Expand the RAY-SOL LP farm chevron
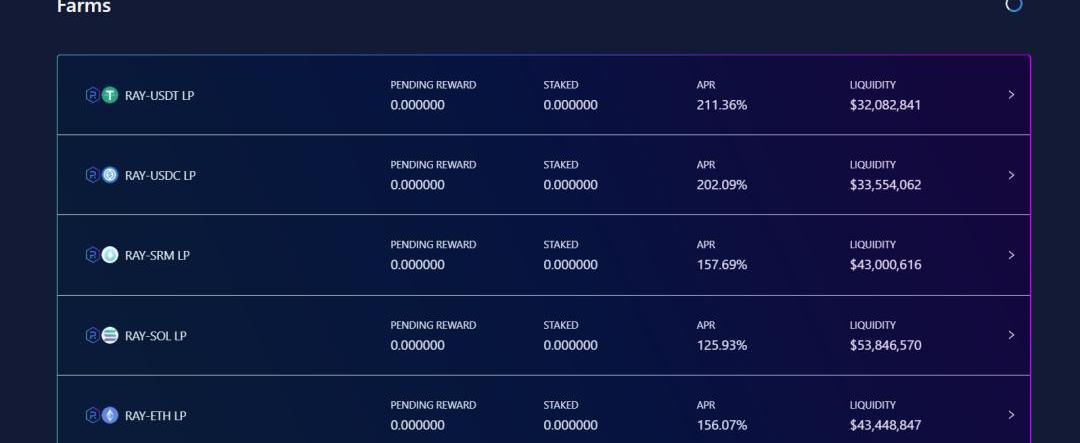Viewport: 1080px width, 443px height. pos(1011,335)
